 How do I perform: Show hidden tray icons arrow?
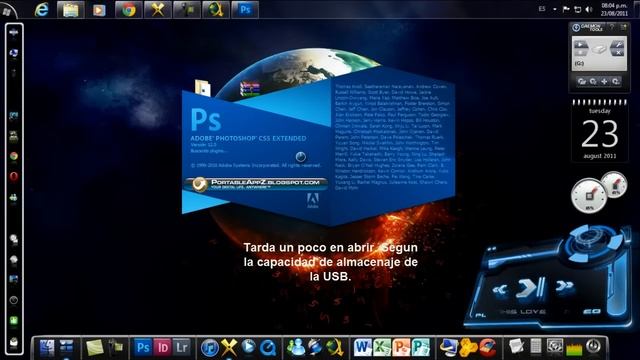[555, 9]
